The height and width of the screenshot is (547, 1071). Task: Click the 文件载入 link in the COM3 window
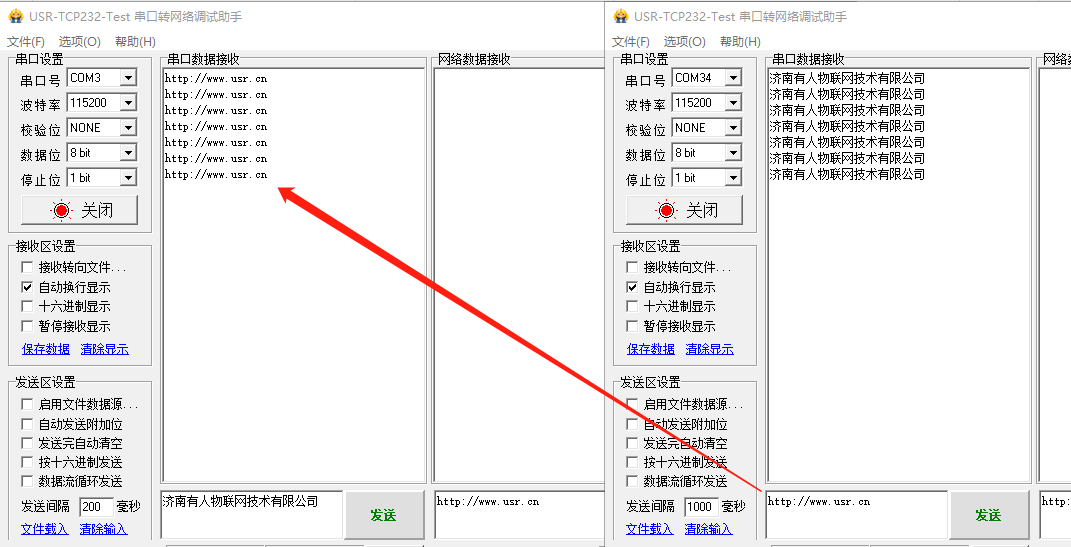(x=45, y=529)
